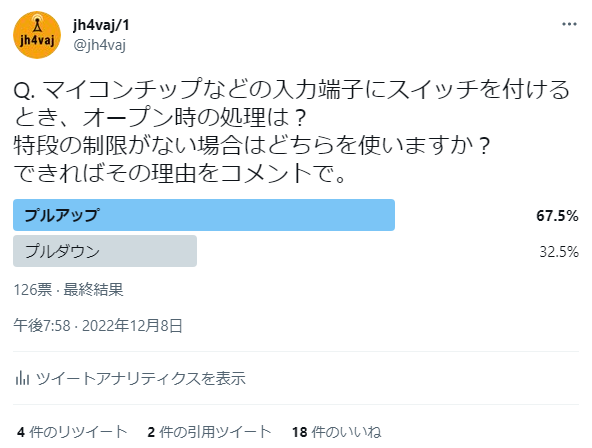Click the 126票 vote count text
Screen dimensions: 592x448
pos(33,289)
